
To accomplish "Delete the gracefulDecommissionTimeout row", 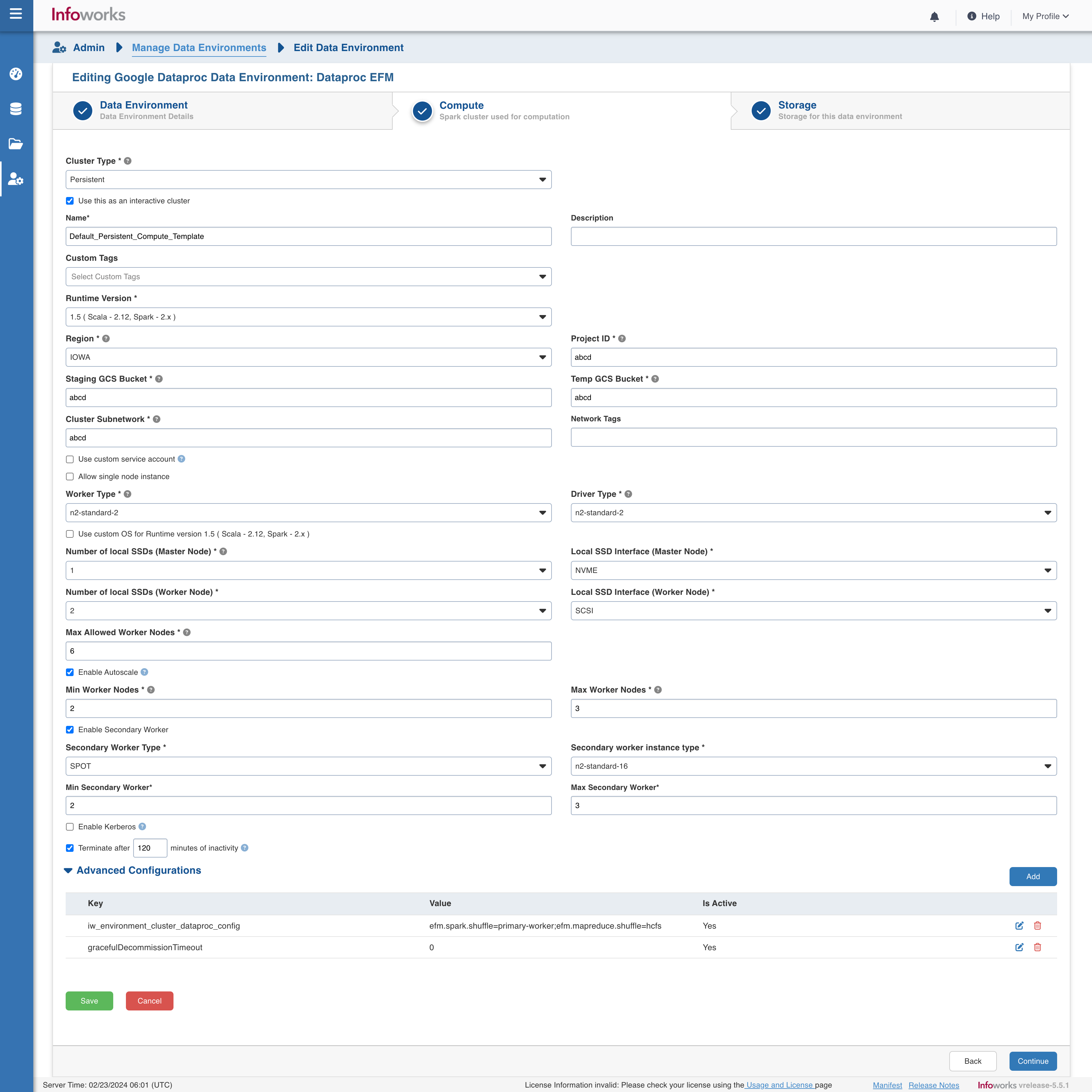I will pos(1038,948).
